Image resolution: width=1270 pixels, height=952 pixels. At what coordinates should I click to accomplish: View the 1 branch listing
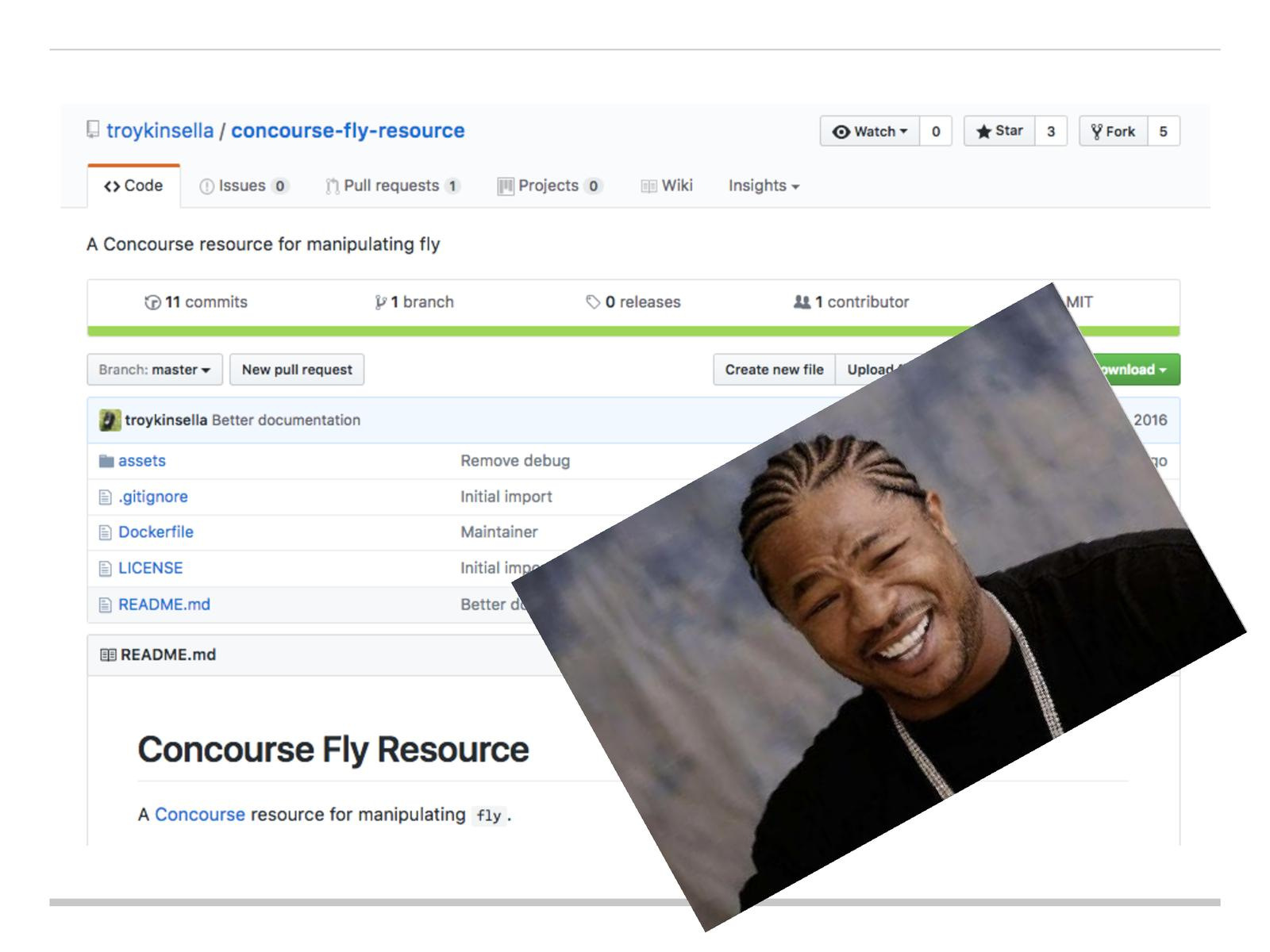click(x=414, y=302)
